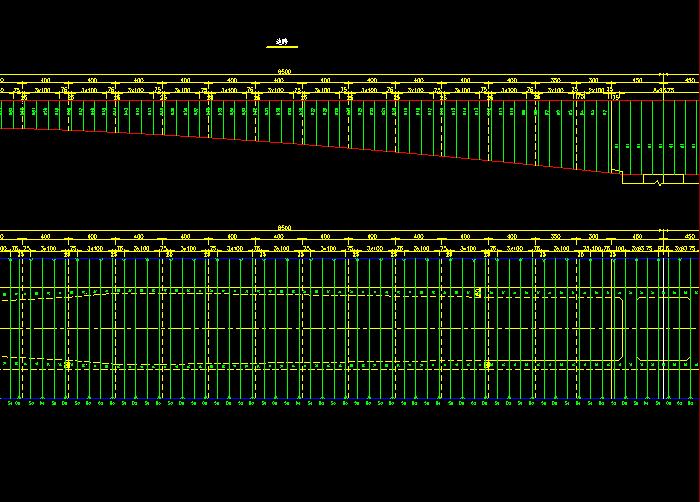The width and height of the screenshot is (700, 502).
Task: Click the red horizontal top edge of the elevation
Action: [300, 99]
